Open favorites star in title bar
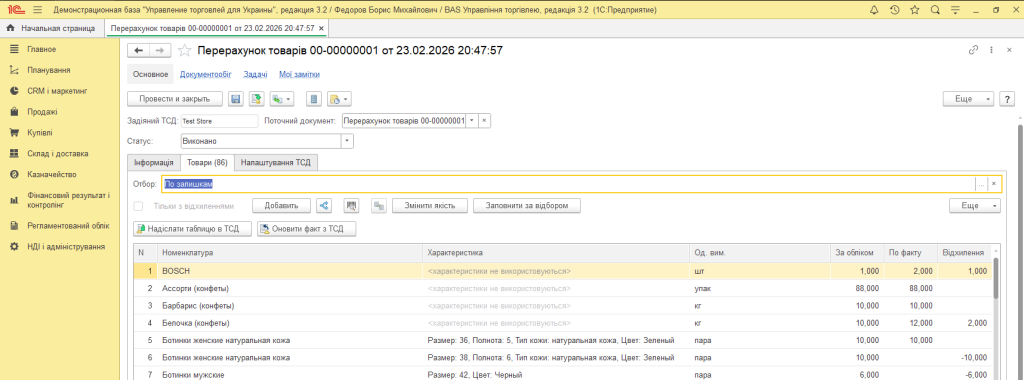 pos(915,10)
